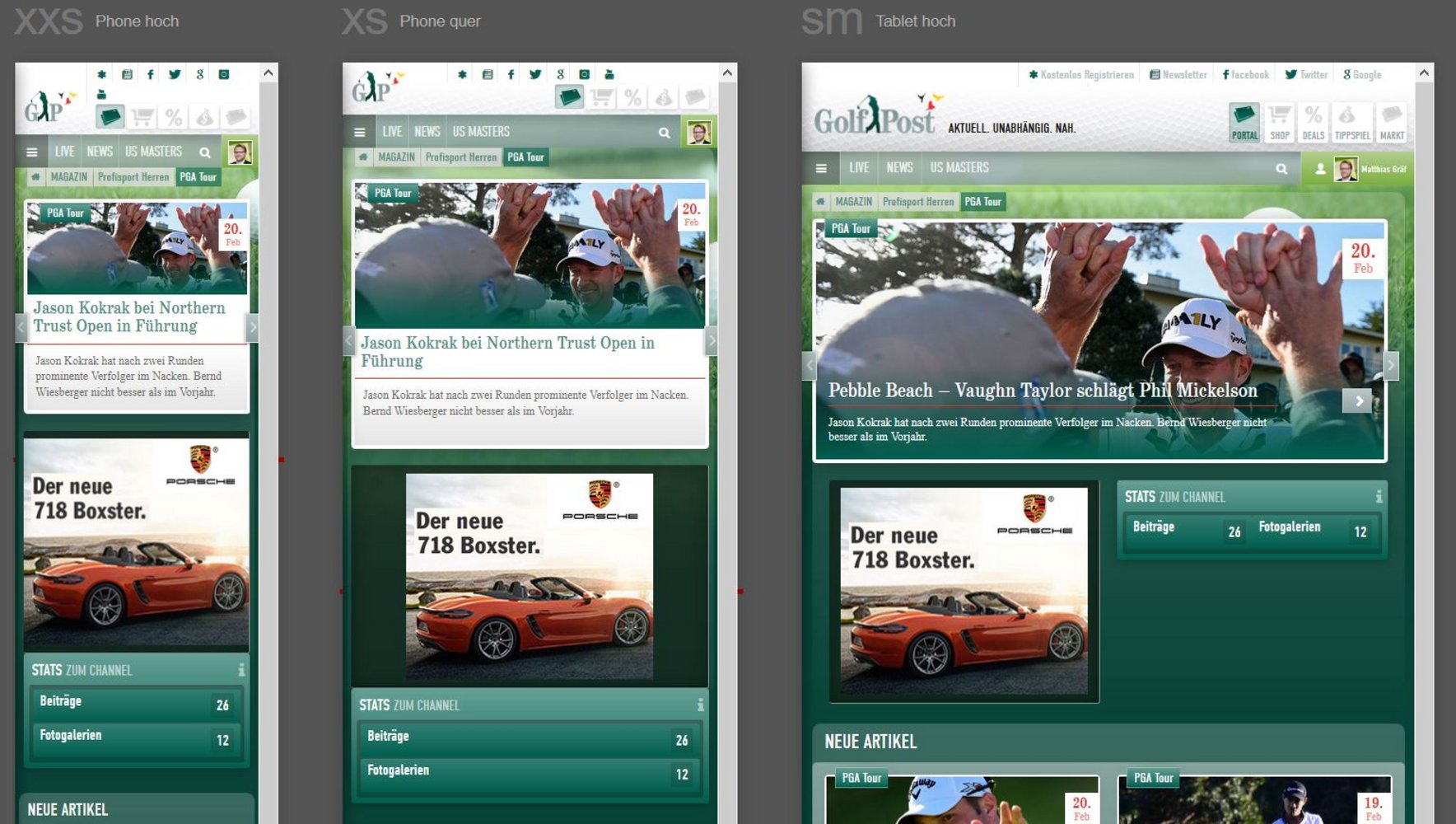Open the Instagram icon in XXS view

(224, 74)
